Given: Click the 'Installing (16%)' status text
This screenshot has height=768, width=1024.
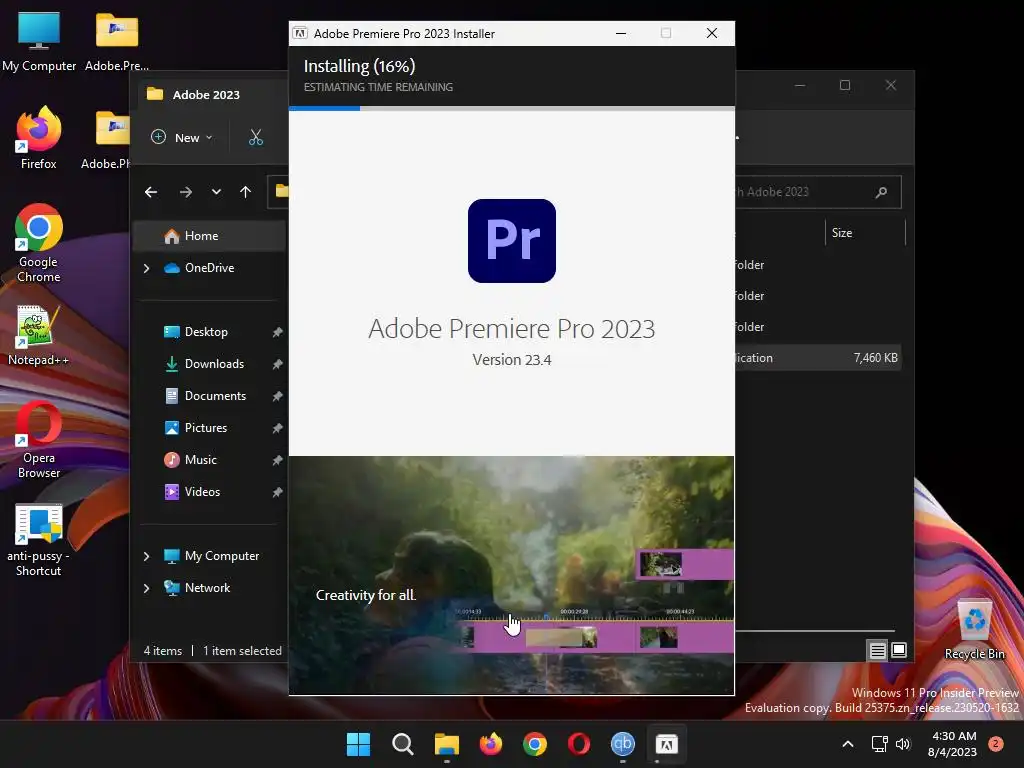Looking at the screenshot, I should (359, 66).
